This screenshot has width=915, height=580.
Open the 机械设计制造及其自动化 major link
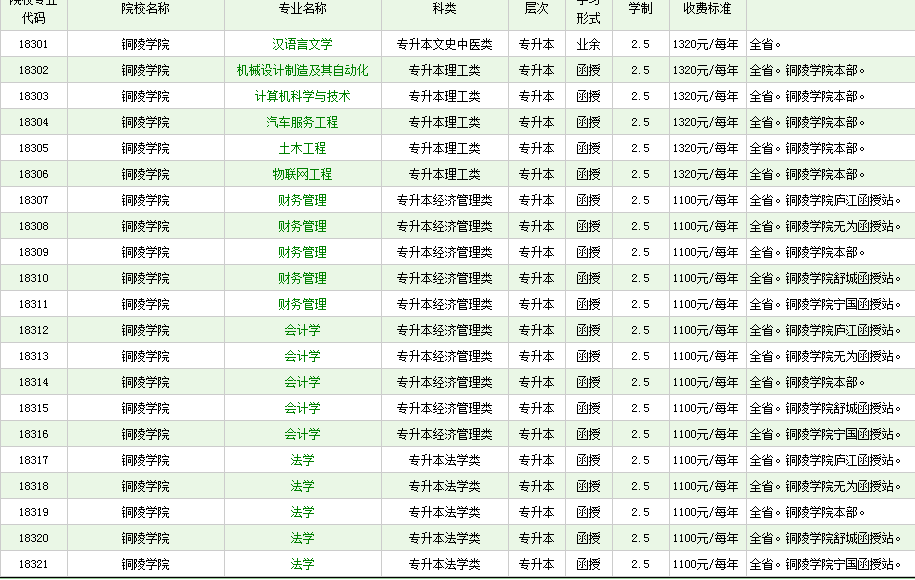(302, 71)
